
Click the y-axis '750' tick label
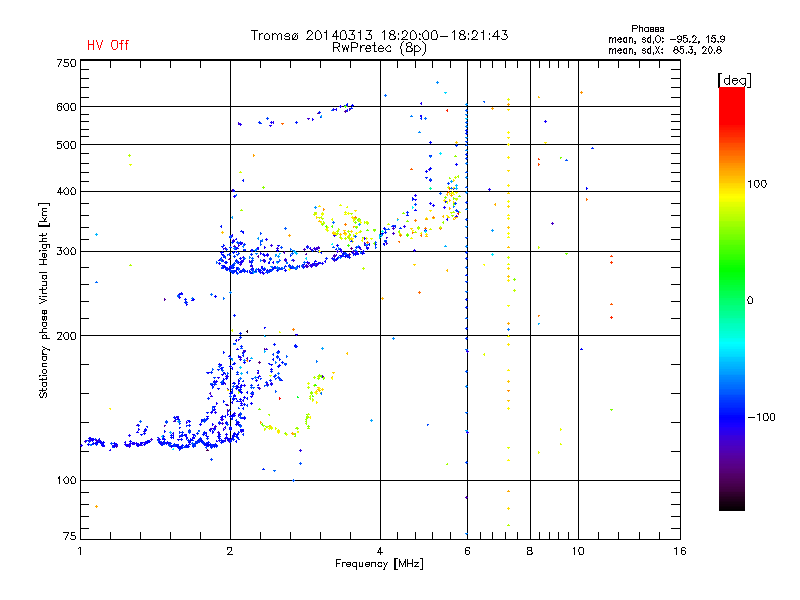[67, 63]
